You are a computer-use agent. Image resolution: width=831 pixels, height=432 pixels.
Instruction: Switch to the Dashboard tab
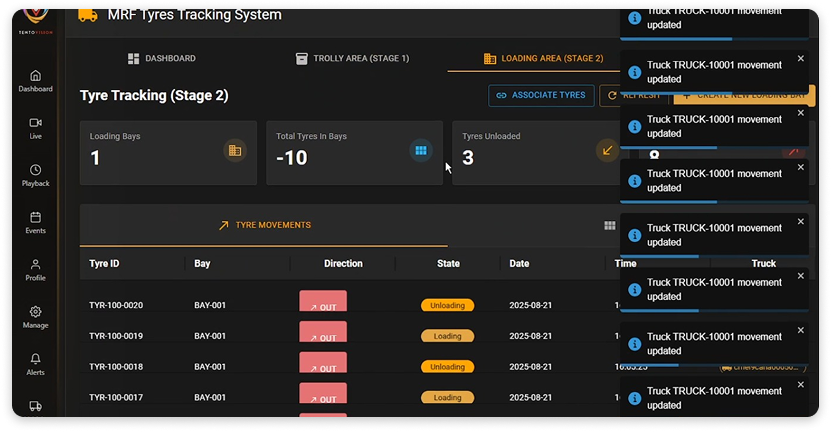tap(161, 59)
